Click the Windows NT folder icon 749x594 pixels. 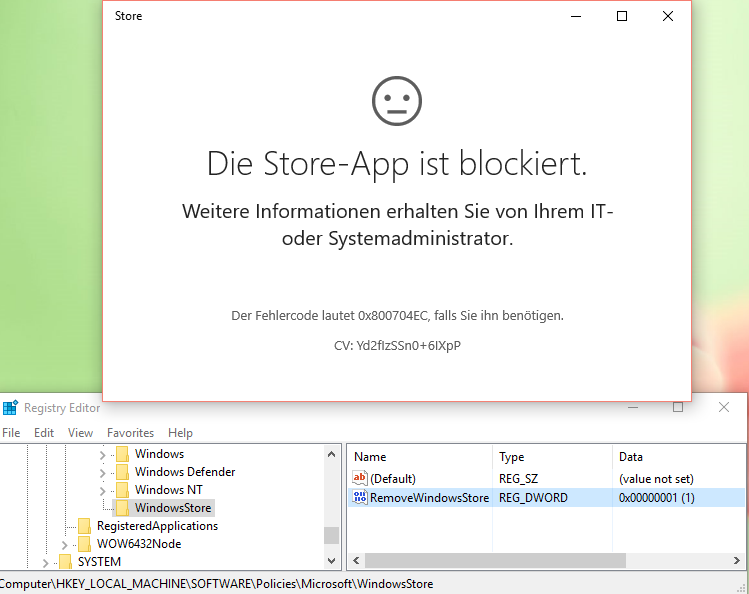click(122, 490)
